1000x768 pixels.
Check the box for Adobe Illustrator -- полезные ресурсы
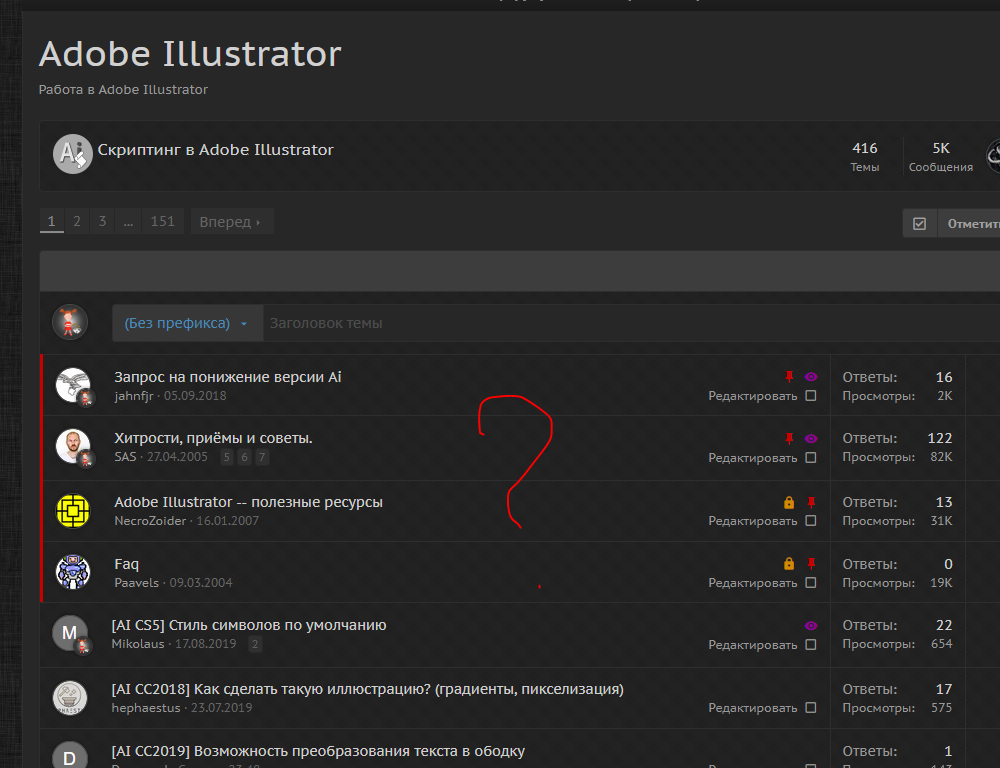pyautogui.click(x=811, y=521)
